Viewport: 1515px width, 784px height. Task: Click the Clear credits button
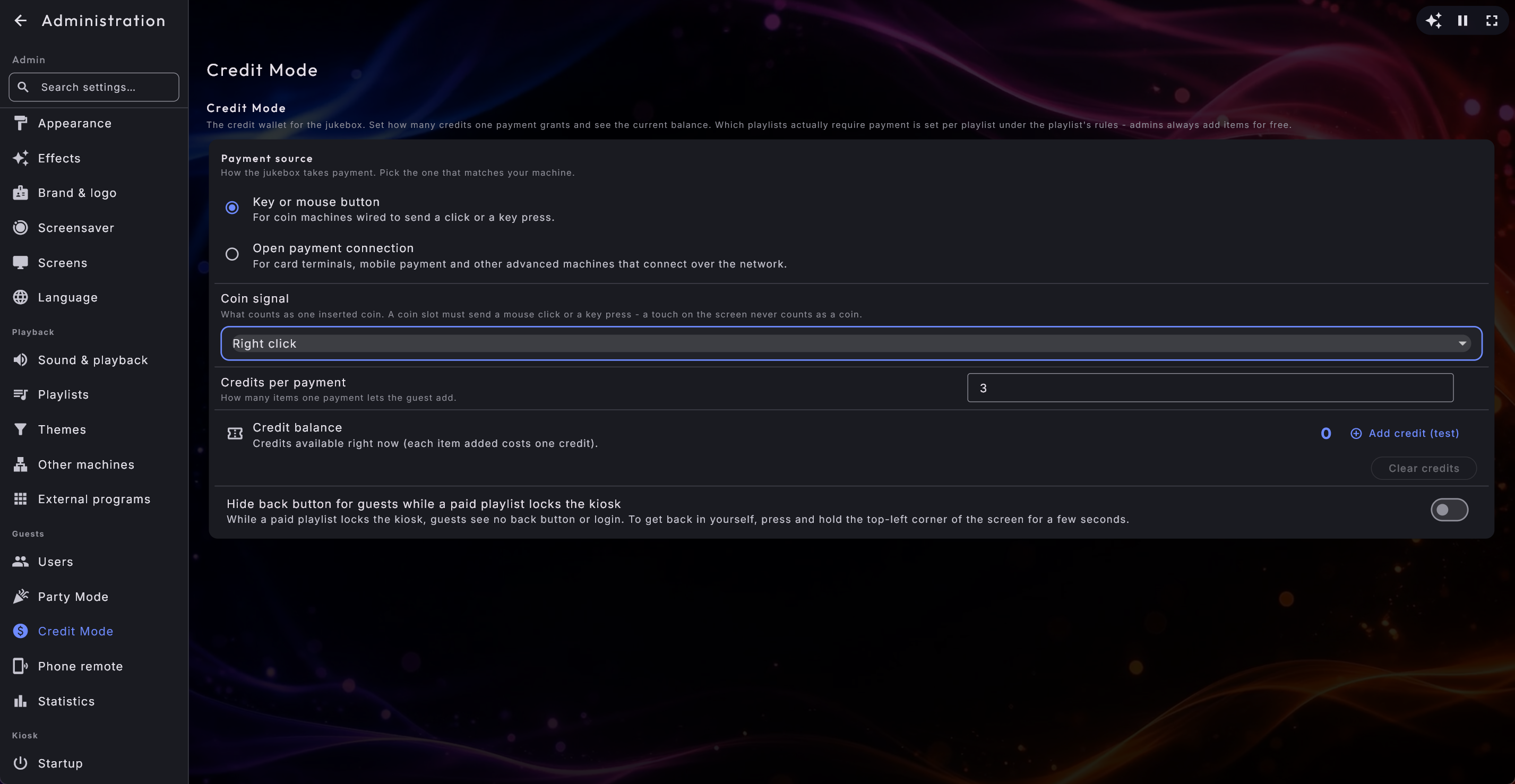click(x=1423, y=468)
